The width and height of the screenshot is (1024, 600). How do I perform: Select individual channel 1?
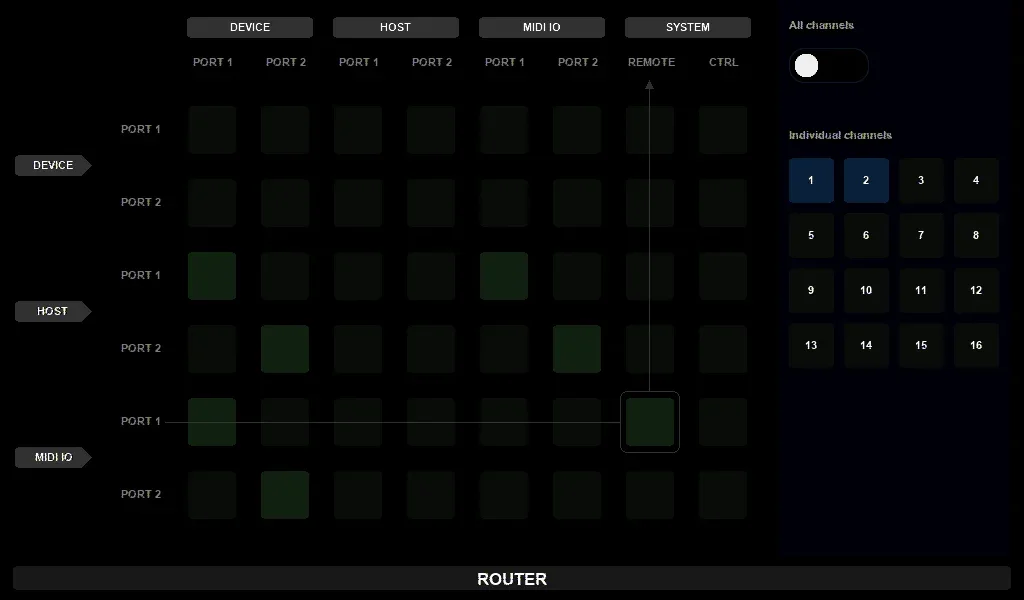point(811,180)
